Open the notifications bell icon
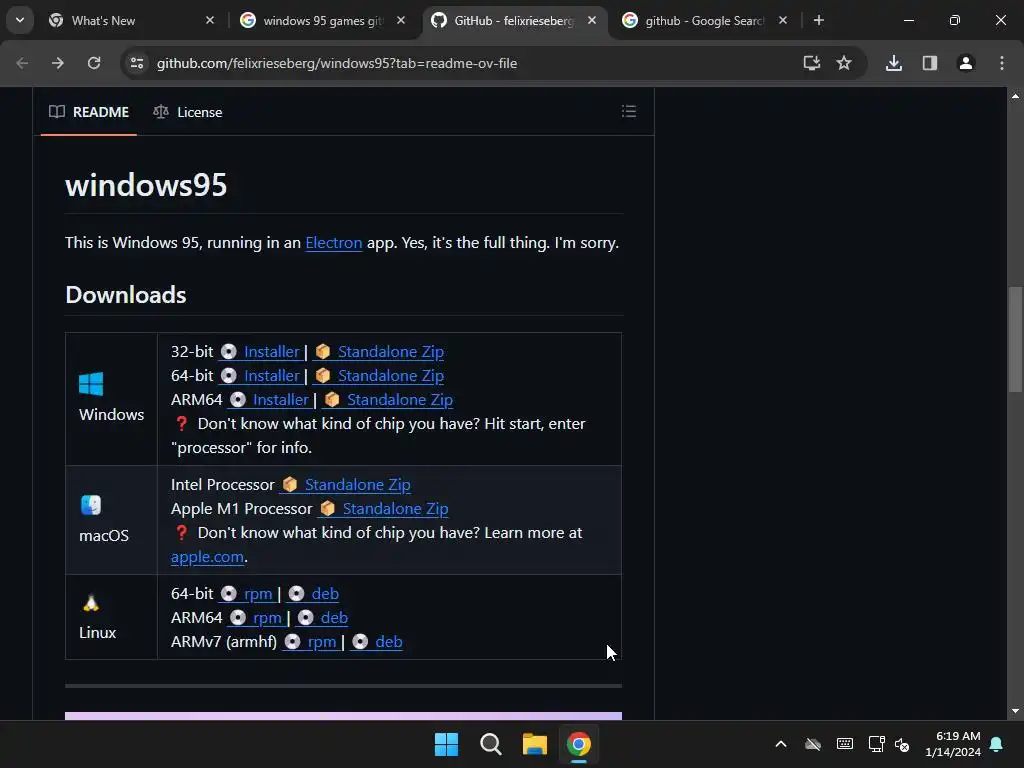This screenshot has height=768, width=1024. 997,744
